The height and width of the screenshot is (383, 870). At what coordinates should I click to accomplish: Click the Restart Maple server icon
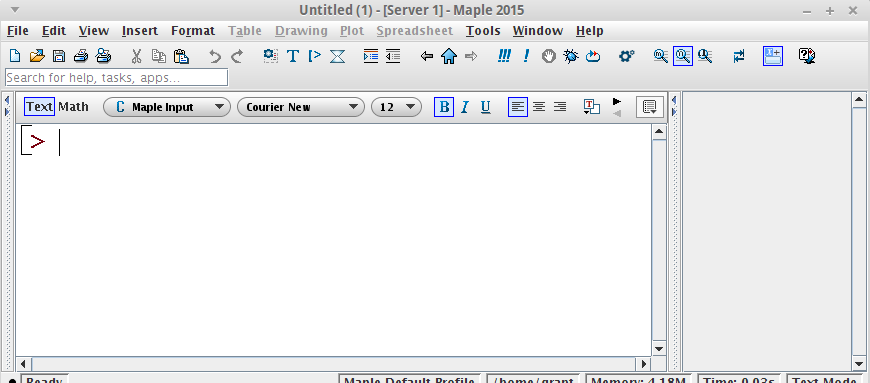pos(593,56)
